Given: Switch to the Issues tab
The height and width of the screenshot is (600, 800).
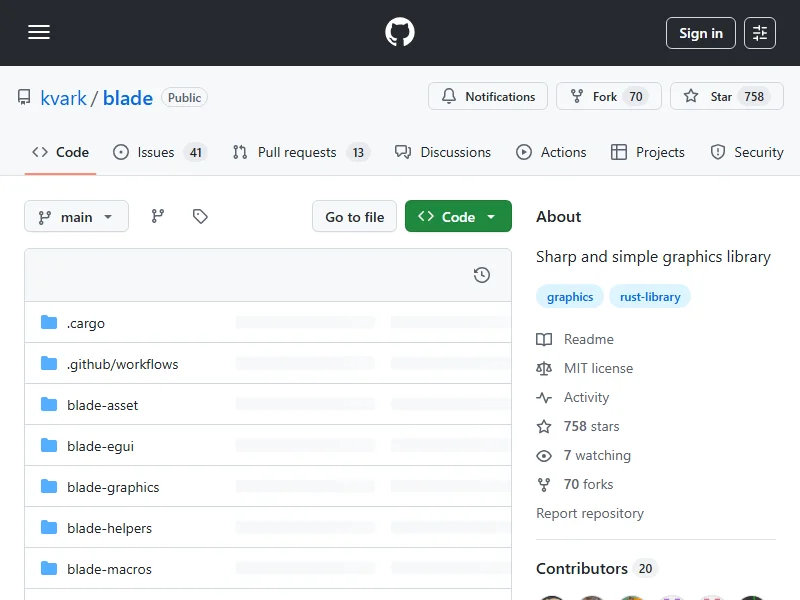Looking at the screenshot, I should (156, 152).
